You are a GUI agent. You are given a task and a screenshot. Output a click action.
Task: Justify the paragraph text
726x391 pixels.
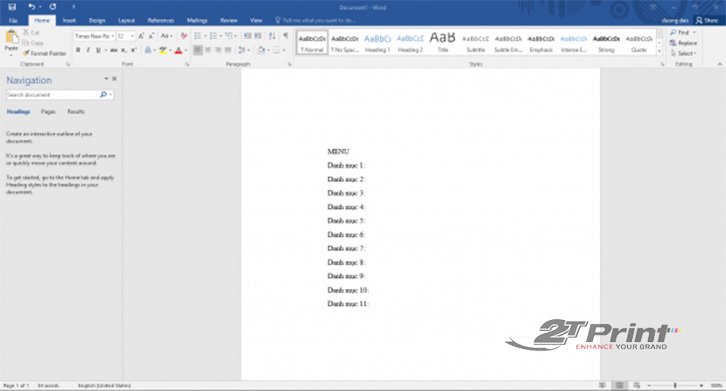click(228, 50)
